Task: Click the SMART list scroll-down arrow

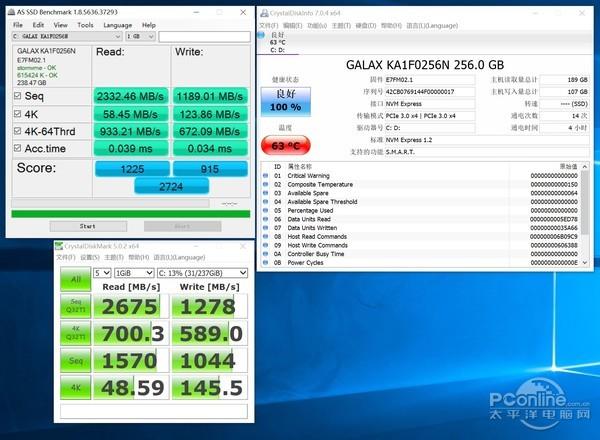Action: [584, 262]
